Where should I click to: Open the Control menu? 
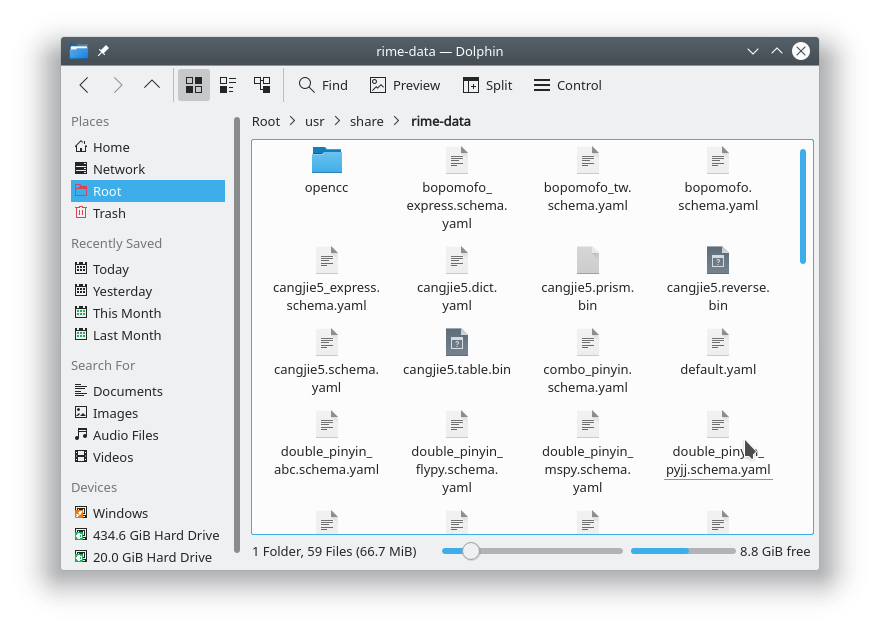(567, 85)
